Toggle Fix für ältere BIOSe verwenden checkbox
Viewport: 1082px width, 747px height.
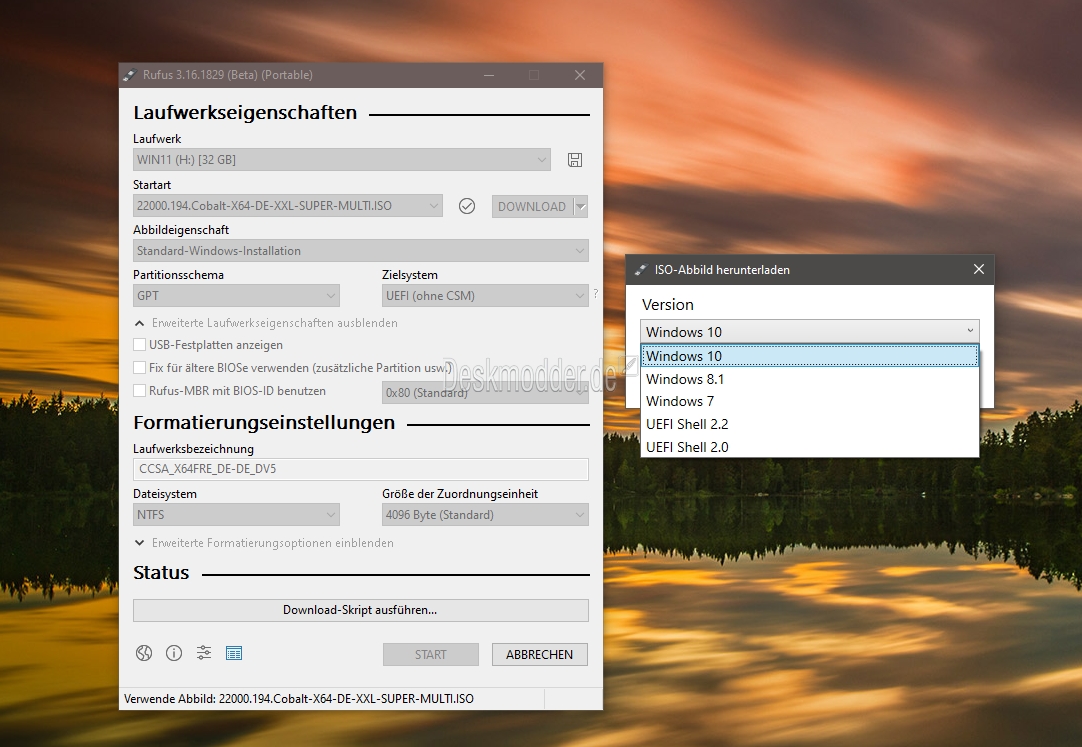(x=139, y=368)
